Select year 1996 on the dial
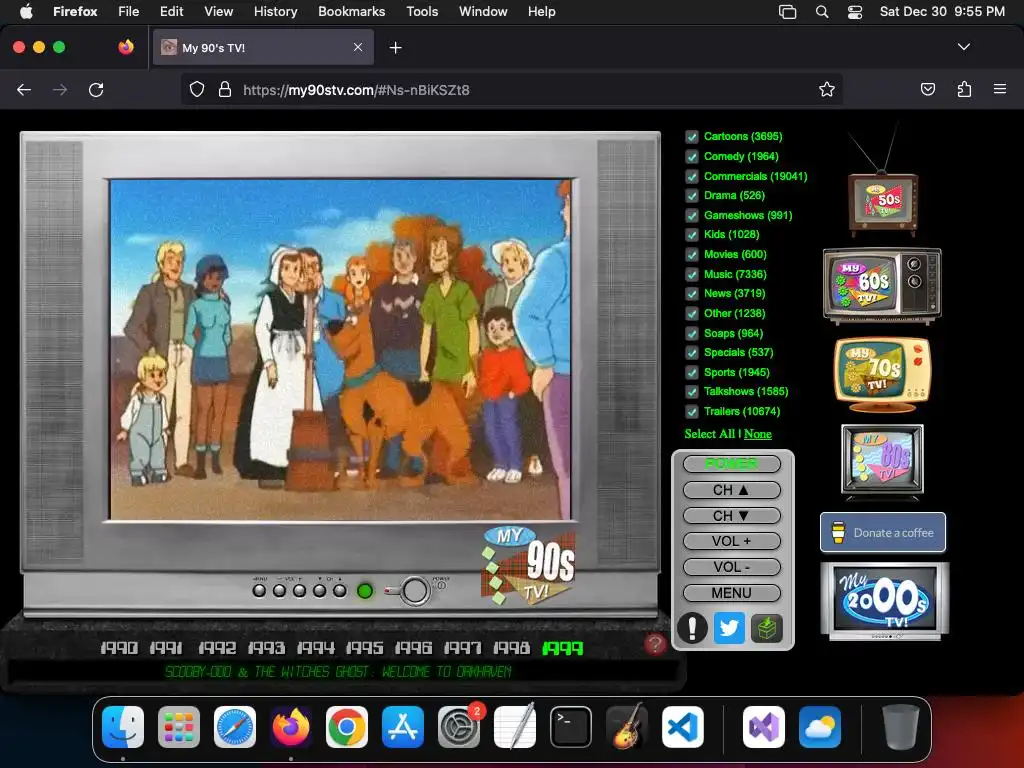The image size is (1024, 768). [x=413, y=648]
